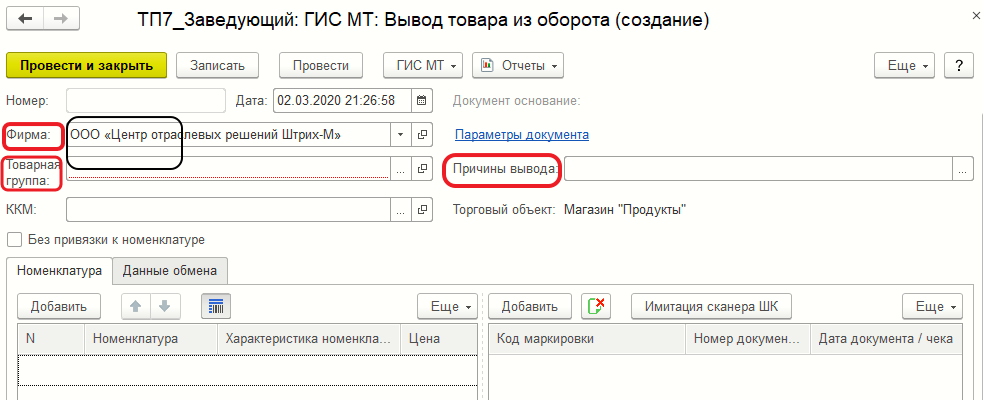Screen dimensions: 983x400
Task: Open the Еще menu above the nomenclature table
Action: click(448, 307)
